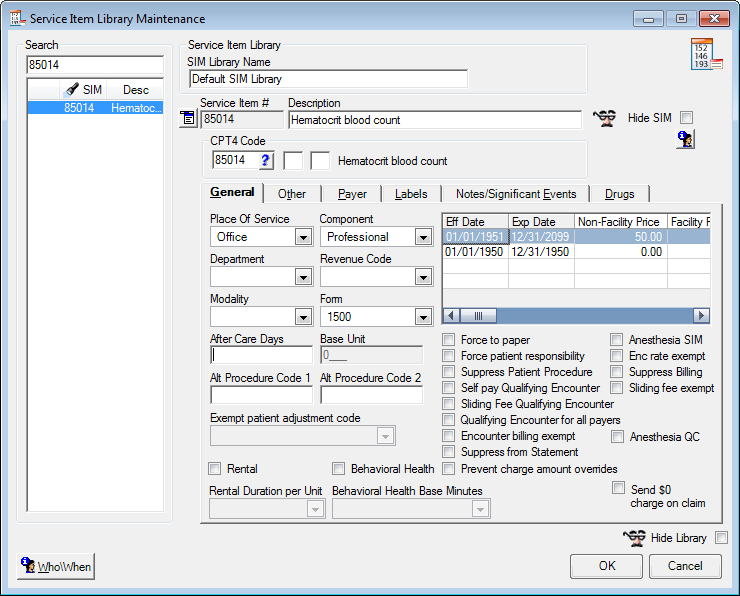Click the app icon in the title bar

pyautogui.click(x=17, y=18)
